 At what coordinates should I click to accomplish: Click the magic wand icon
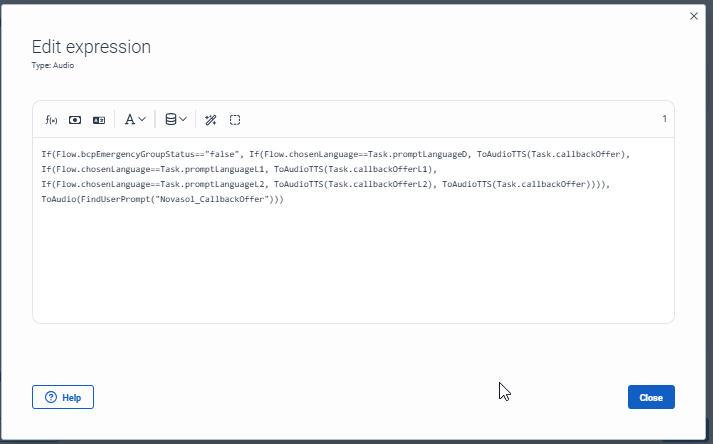point(211,120)
